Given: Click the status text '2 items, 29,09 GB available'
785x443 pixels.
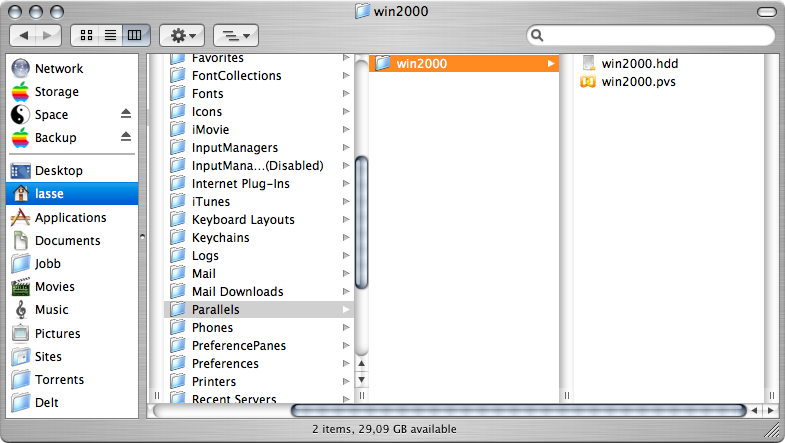Looking at the screenshot, I should click(384, 429).
